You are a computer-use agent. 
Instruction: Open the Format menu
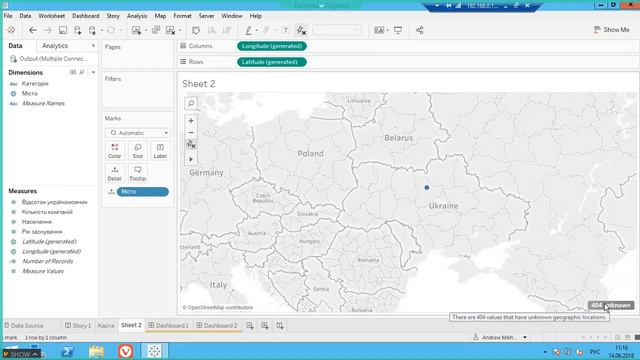coord(182,16)
